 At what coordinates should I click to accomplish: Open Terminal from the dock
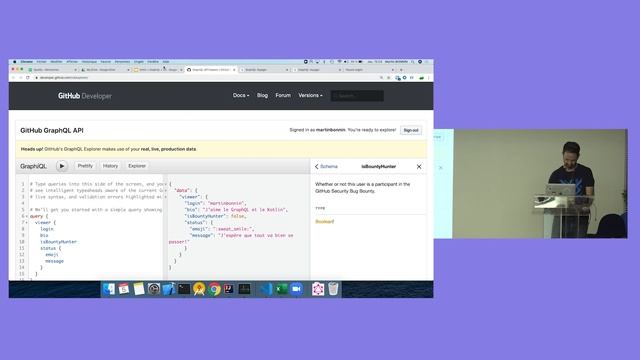tap(184, 289)
